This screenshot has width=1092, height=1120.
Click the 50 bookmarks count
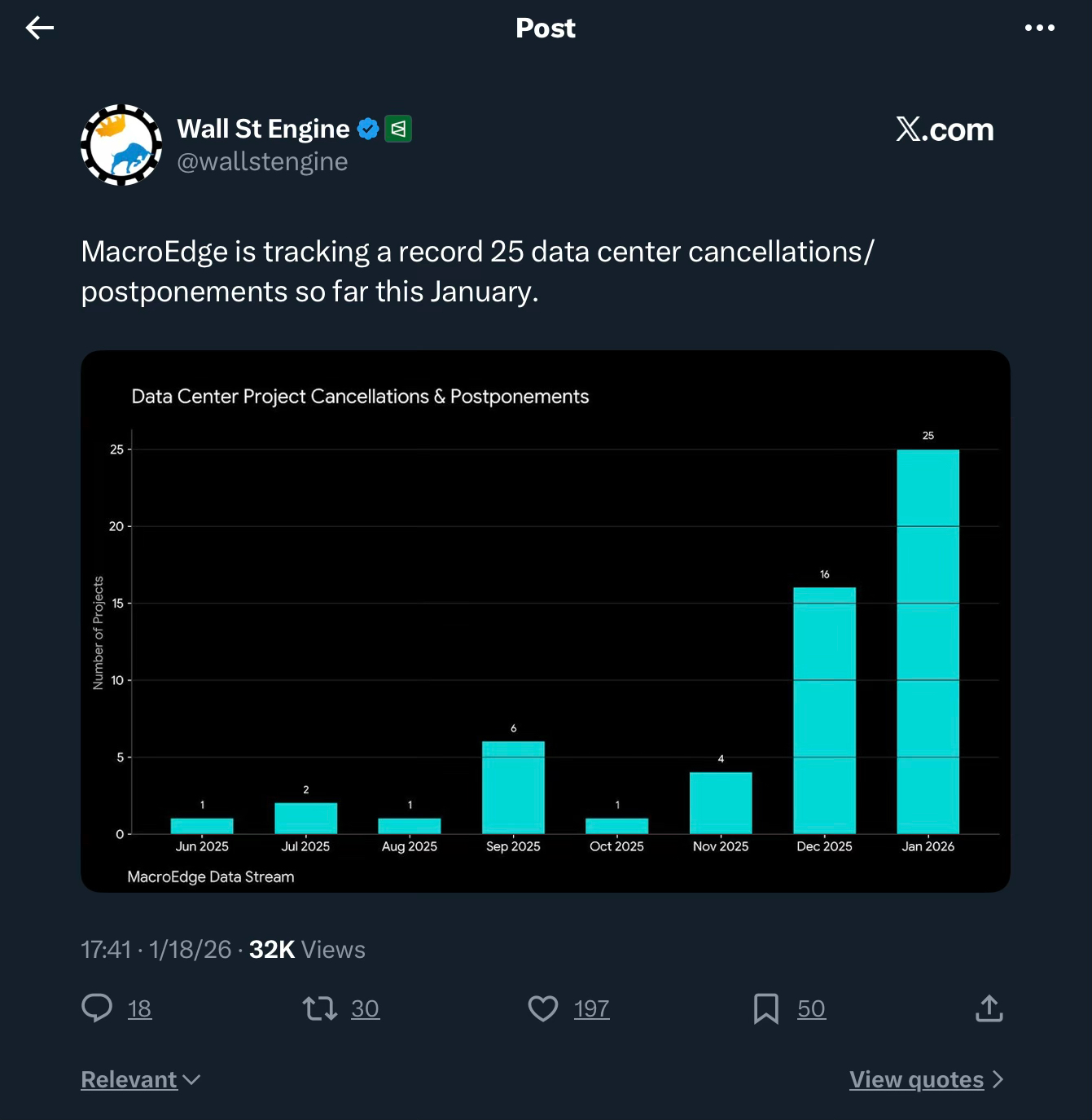point(811,1009)
